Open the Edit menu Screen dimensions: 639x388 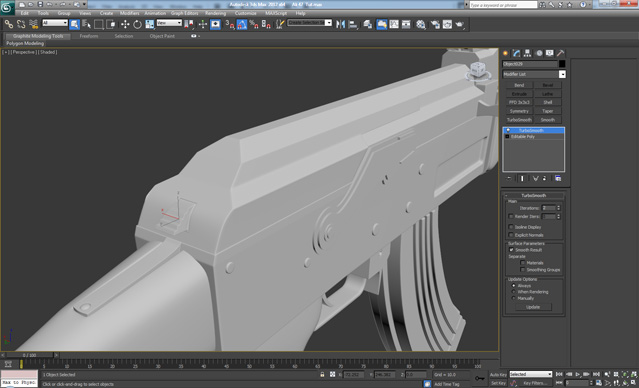point(25,13)
